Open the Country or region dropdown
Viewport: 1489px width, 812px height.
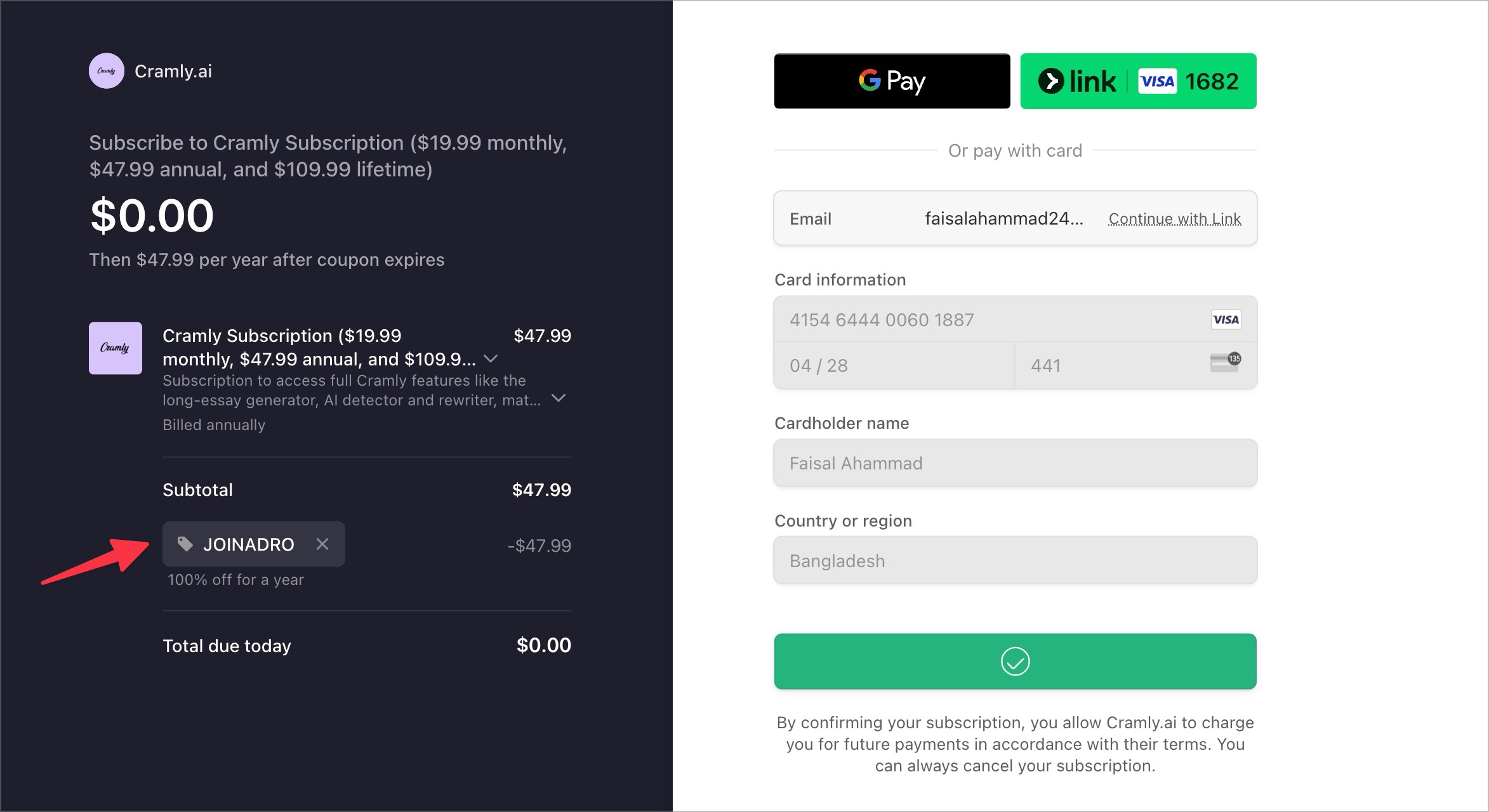click(1015, 561)
